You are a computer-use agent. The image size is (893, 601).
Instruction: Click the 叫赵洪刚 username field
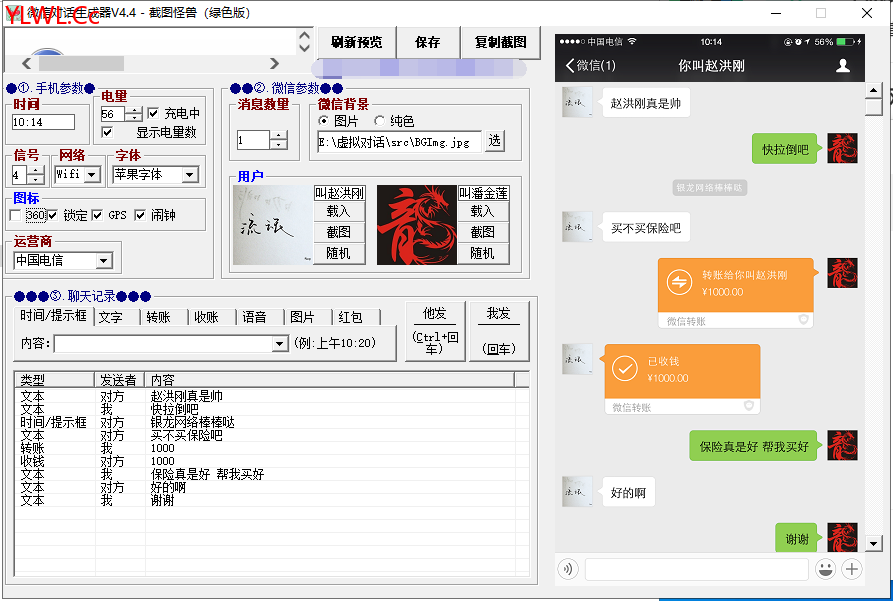[x=339, y=193]
